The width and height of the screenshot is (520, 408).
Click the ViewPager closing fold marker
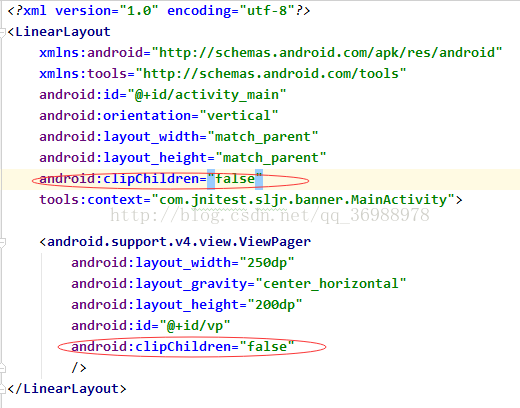[2, 368]
